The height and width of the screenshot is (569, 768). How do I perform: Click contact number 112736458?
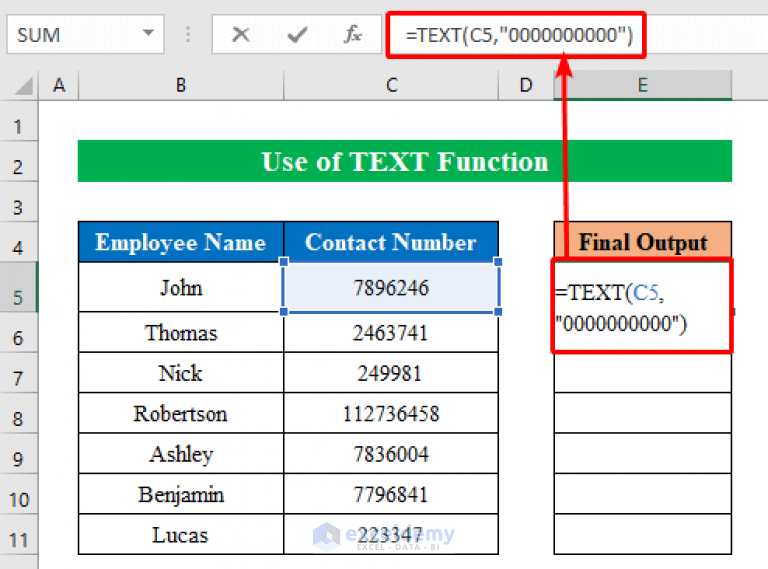tap(391, 413)
